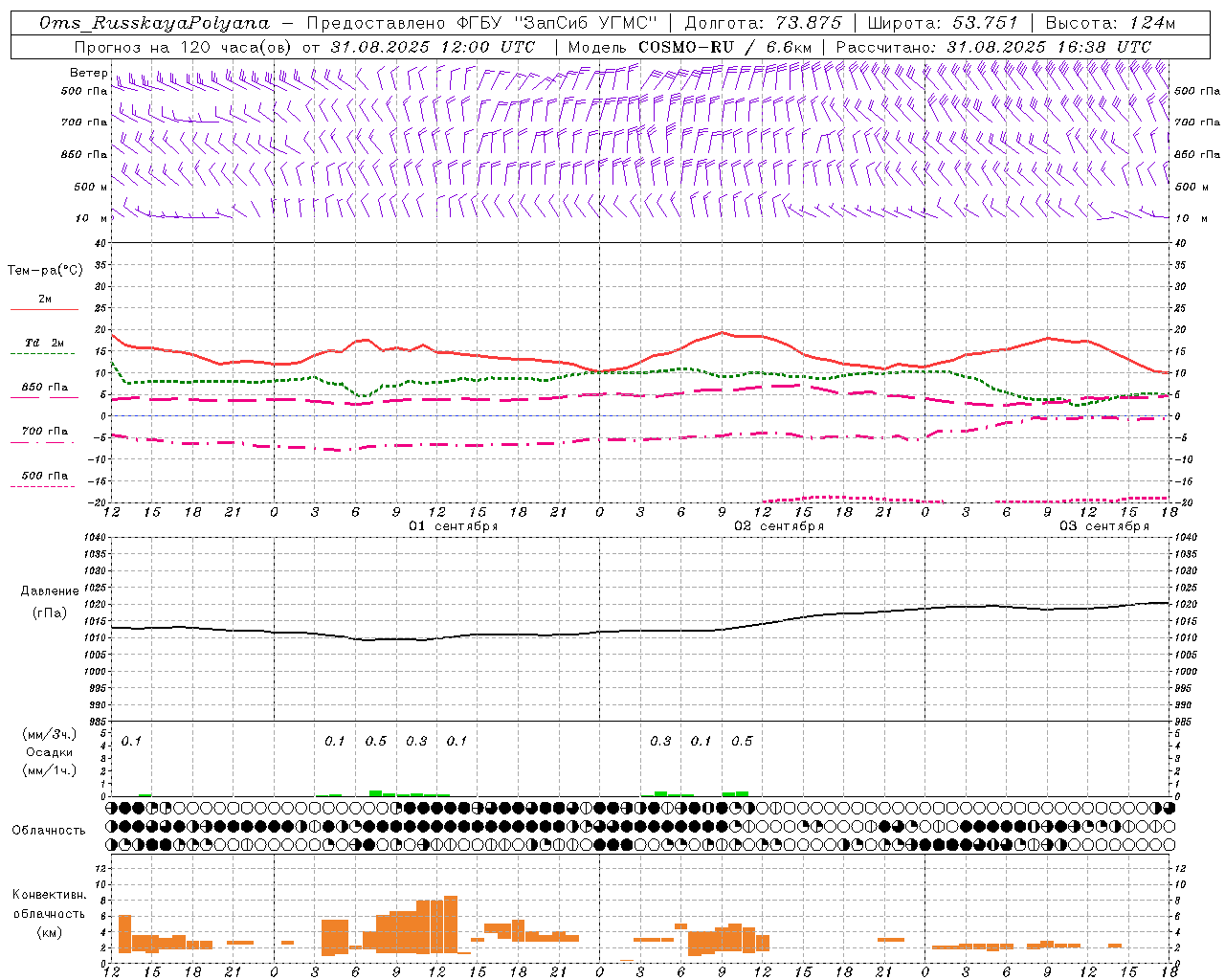Click the 0.5 precipitation value on 02 сентября
The image size is (1225, 980).
[742, 741]
